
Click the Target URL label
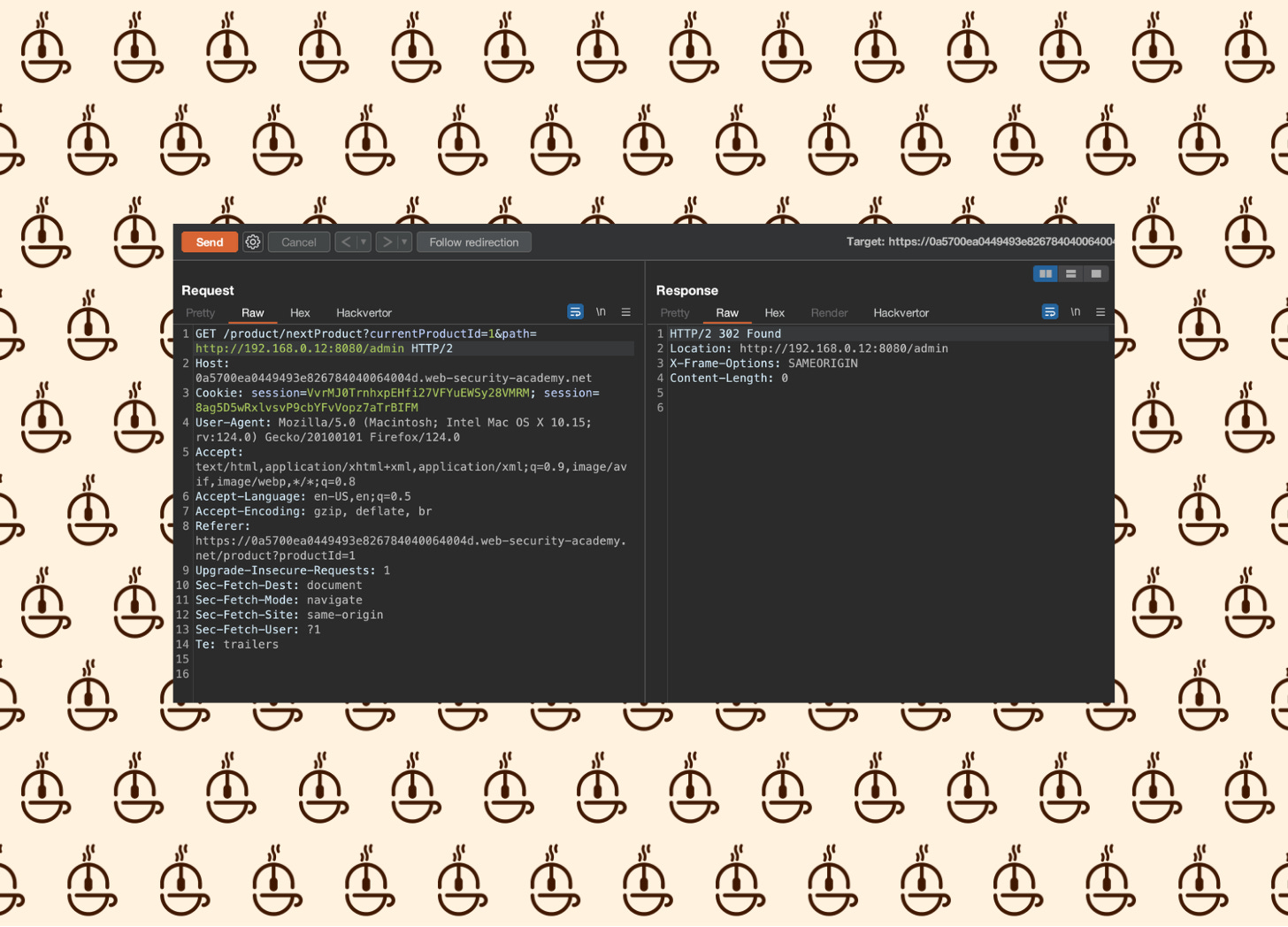pyautogui.click(x=980, y=241)
